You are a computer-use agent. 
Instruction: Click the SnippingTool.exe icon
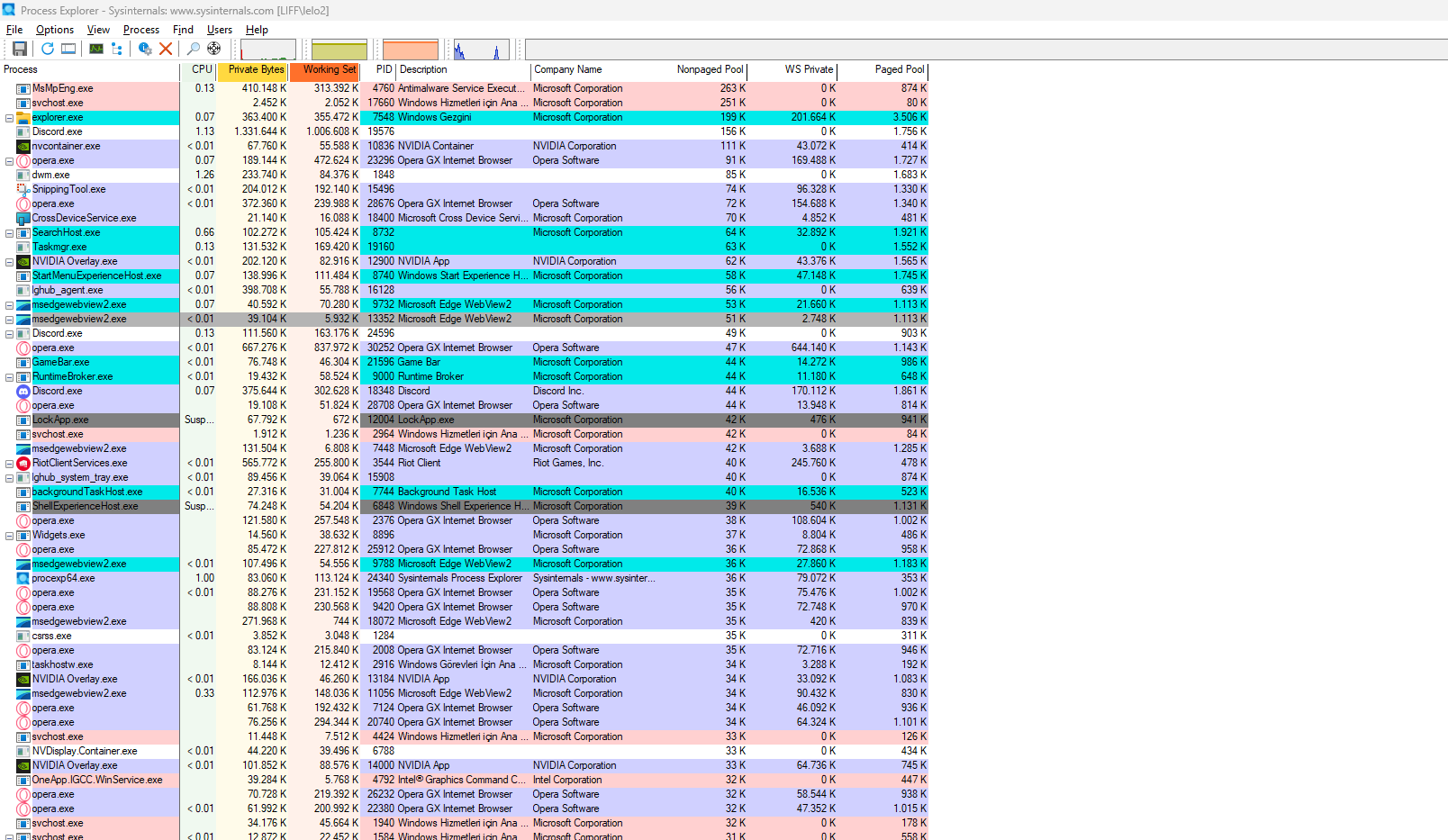pyautogui.click(x=23, y=189)
